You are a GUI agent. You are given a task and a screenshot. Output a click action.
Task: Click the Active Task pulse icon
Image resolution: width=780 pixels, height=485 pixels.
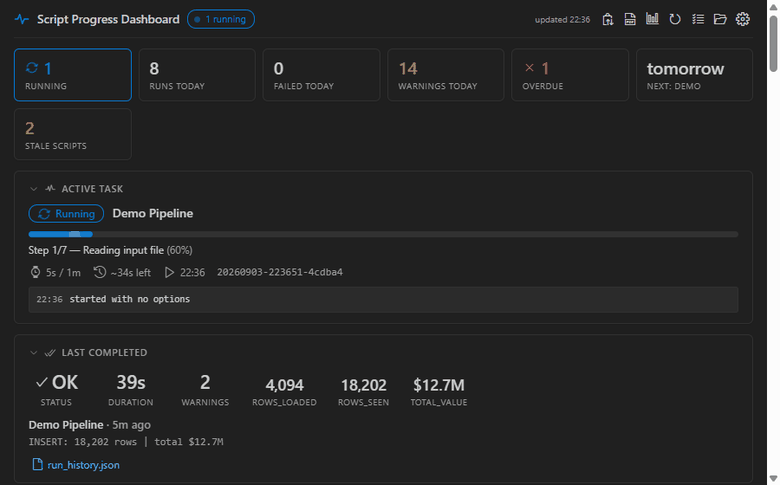pos(50,189)
